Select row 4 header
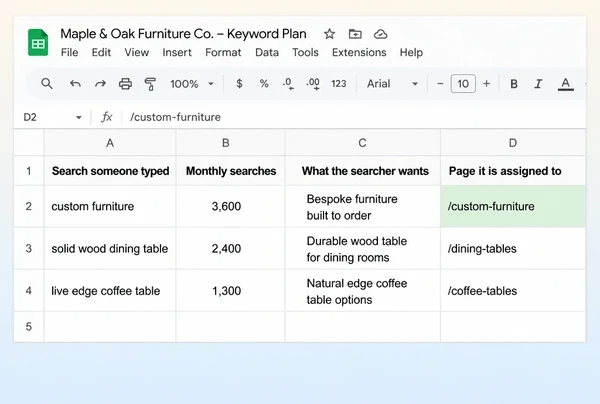 [29, 290]
